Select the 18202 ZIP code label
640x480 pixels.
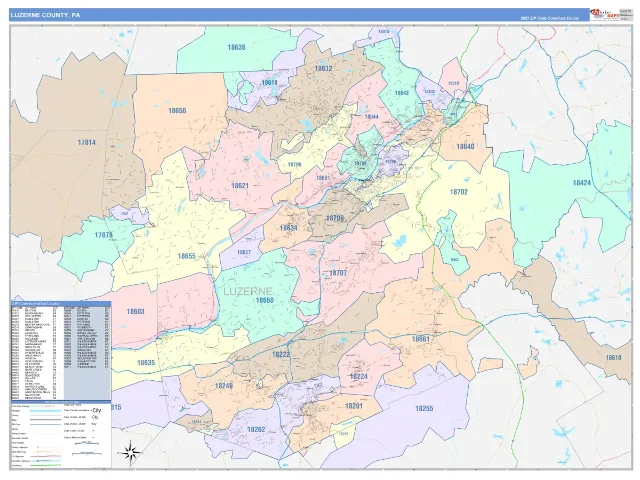coord(256,429)
